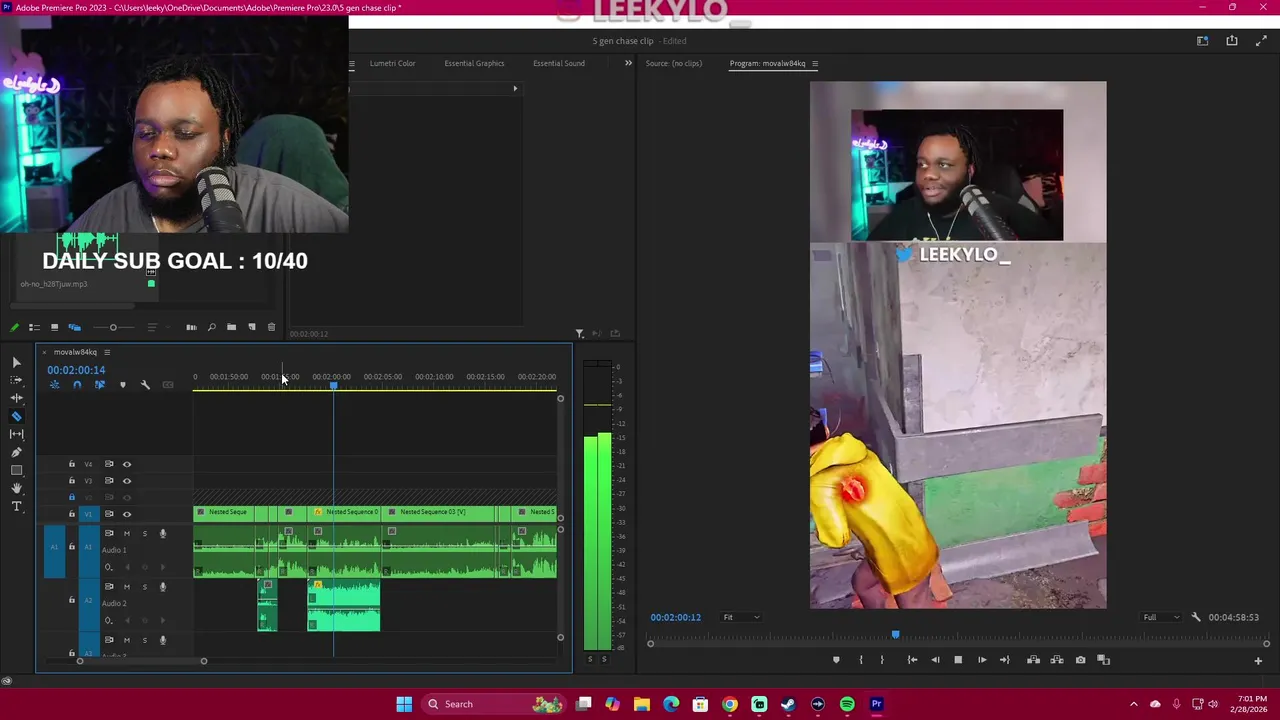Select the Slip tool

click(x=16, y=434)
